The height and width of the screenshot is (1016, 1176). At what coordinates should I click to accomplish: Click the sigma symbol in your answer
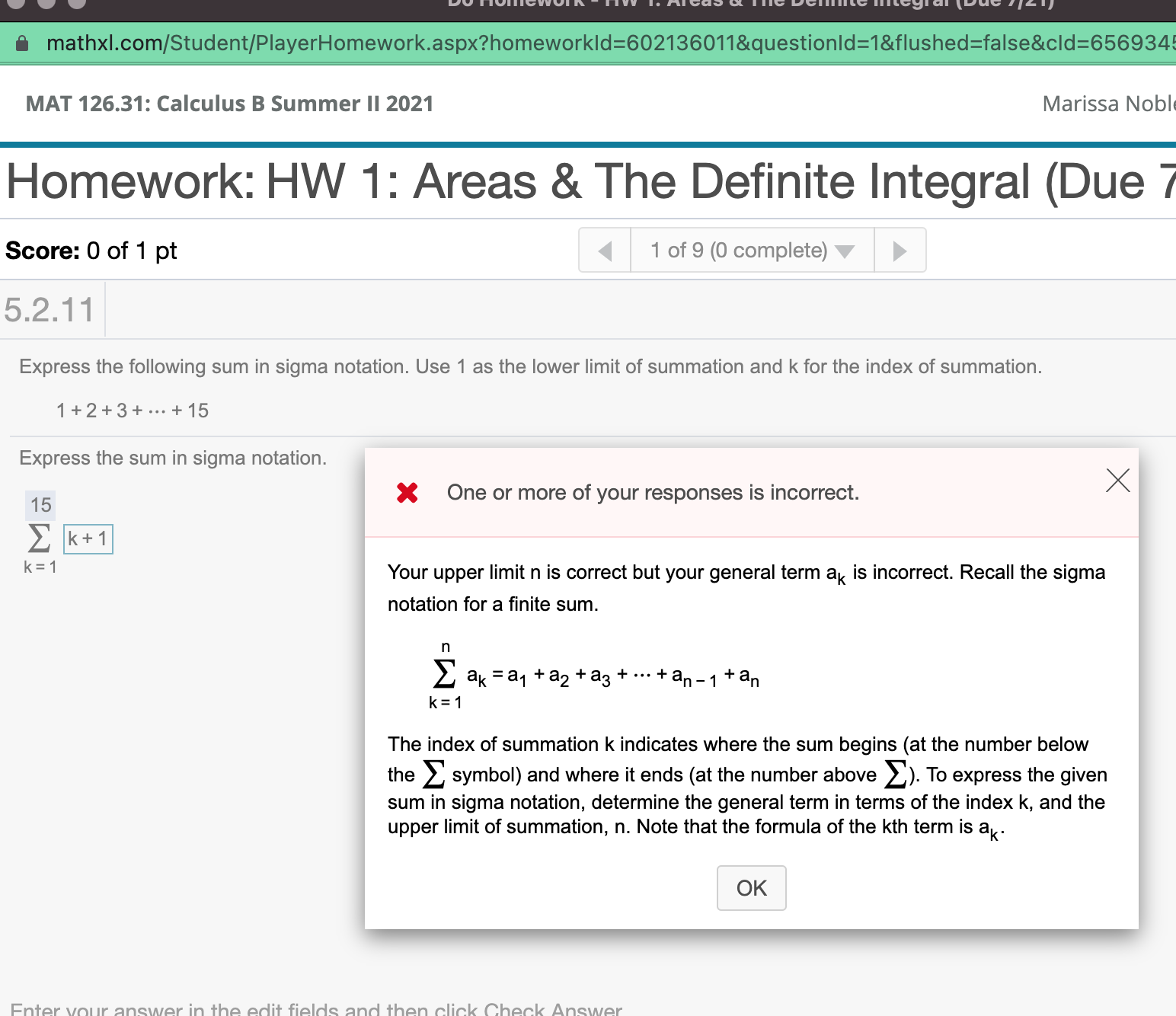click(x=39, y=538)
